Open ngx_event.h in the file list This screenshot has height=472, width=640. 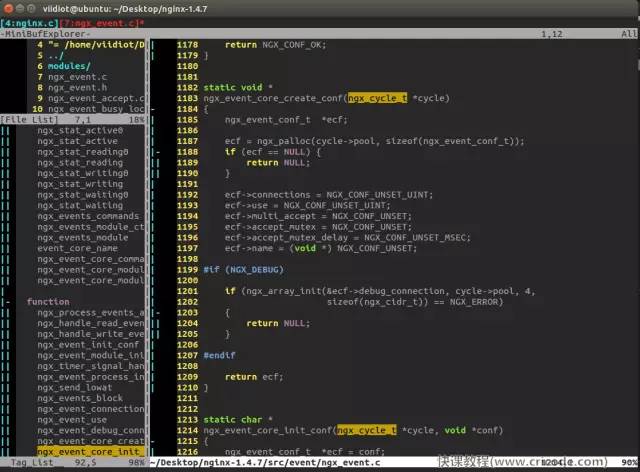point(78,88)
